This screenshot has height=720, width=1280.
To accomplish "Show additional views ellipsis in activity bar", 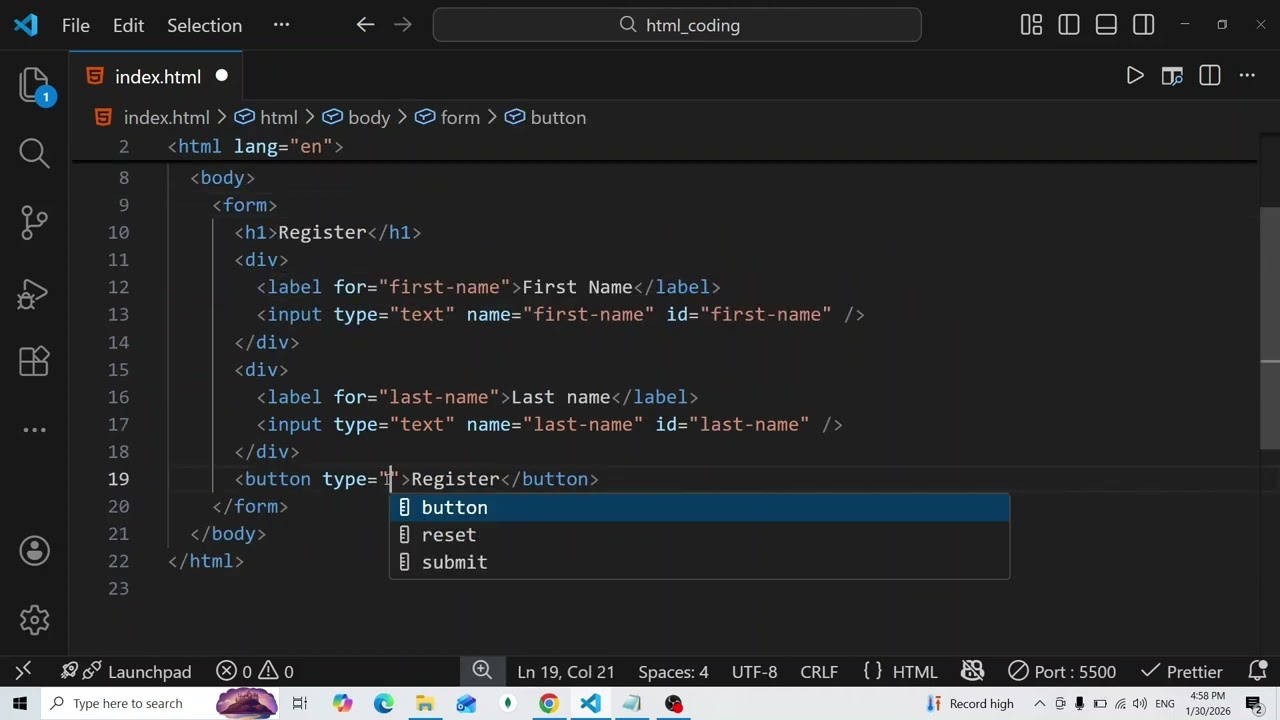I will 34,430.
